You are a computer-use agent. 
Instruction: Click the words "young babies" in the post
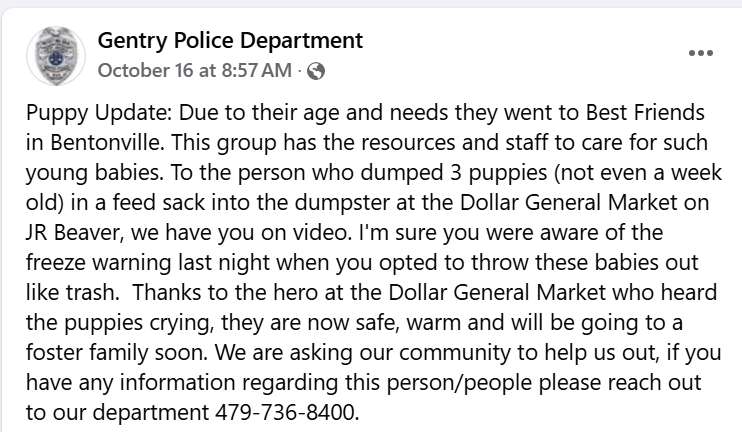coord(94,173)
